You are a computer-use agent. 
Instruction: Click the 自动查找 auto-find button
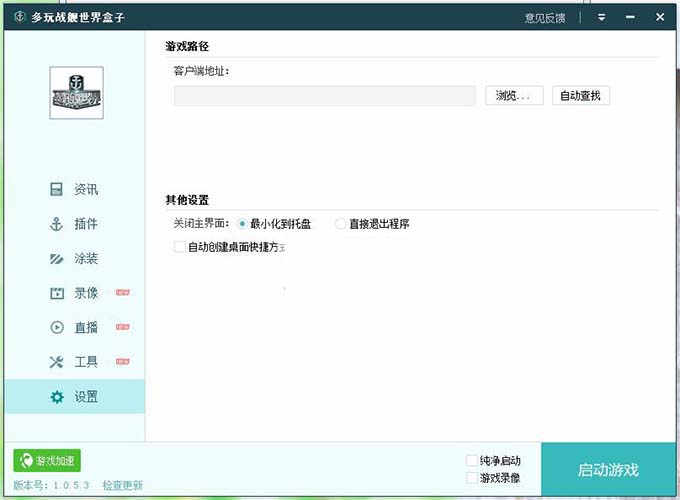[581, 95]
